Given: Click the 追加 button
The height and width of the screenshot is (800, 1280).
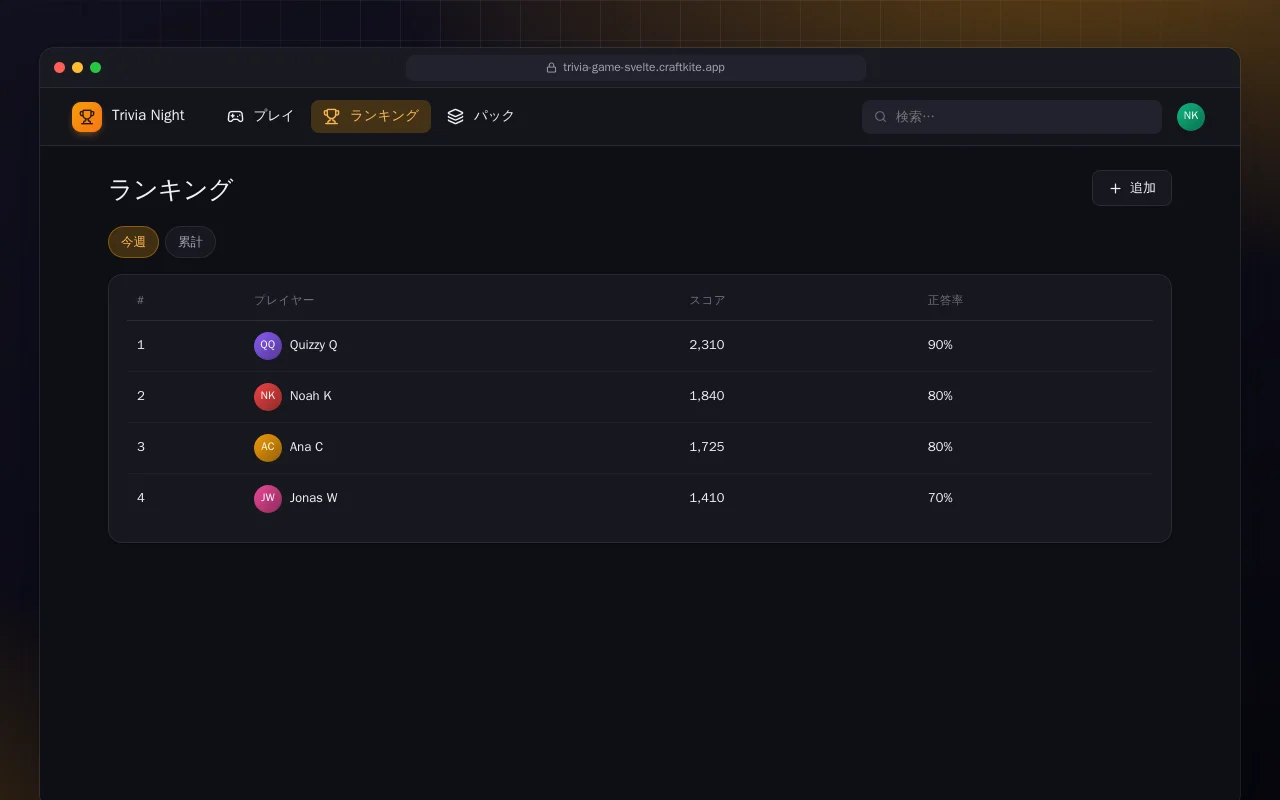Looking at the screenshot, I should (1132, 188).
